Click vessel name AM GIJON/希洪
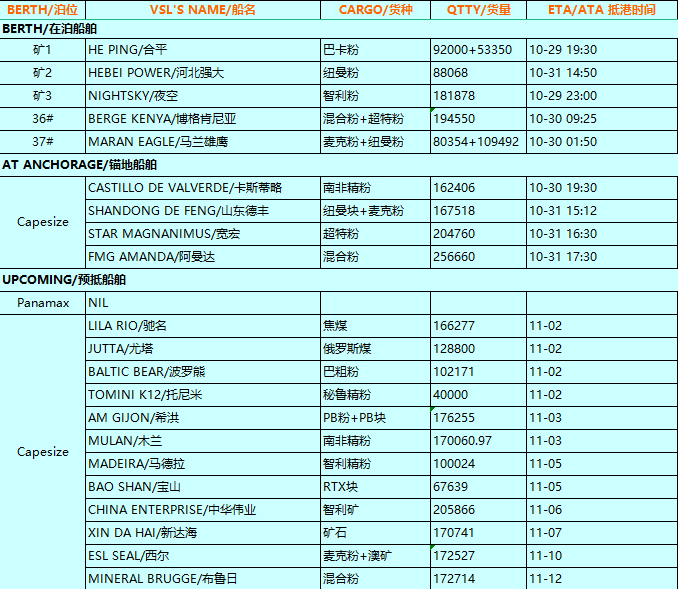This screenshot has width=678, height=589. (134, 417)
